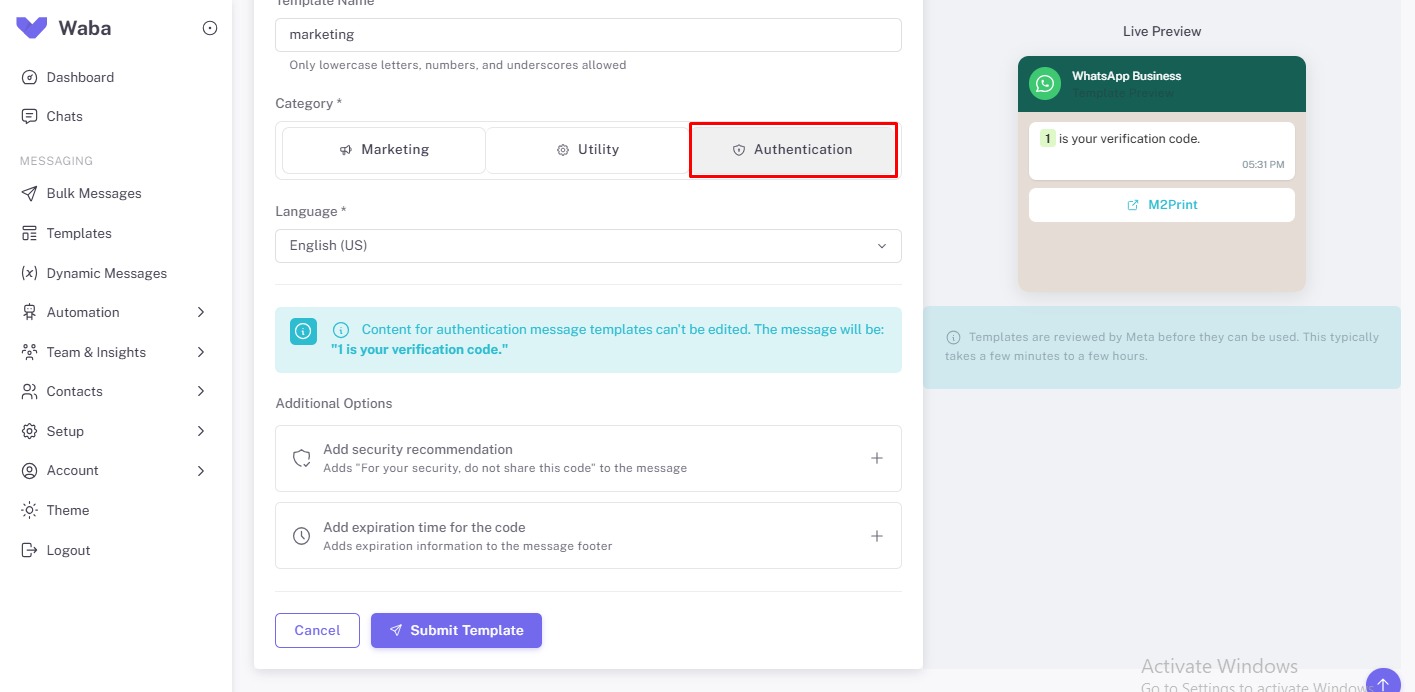Select the Authentication category option
Image resolution: width=1415 pixels, height=692 pixels.
click(x=793, y=149)
